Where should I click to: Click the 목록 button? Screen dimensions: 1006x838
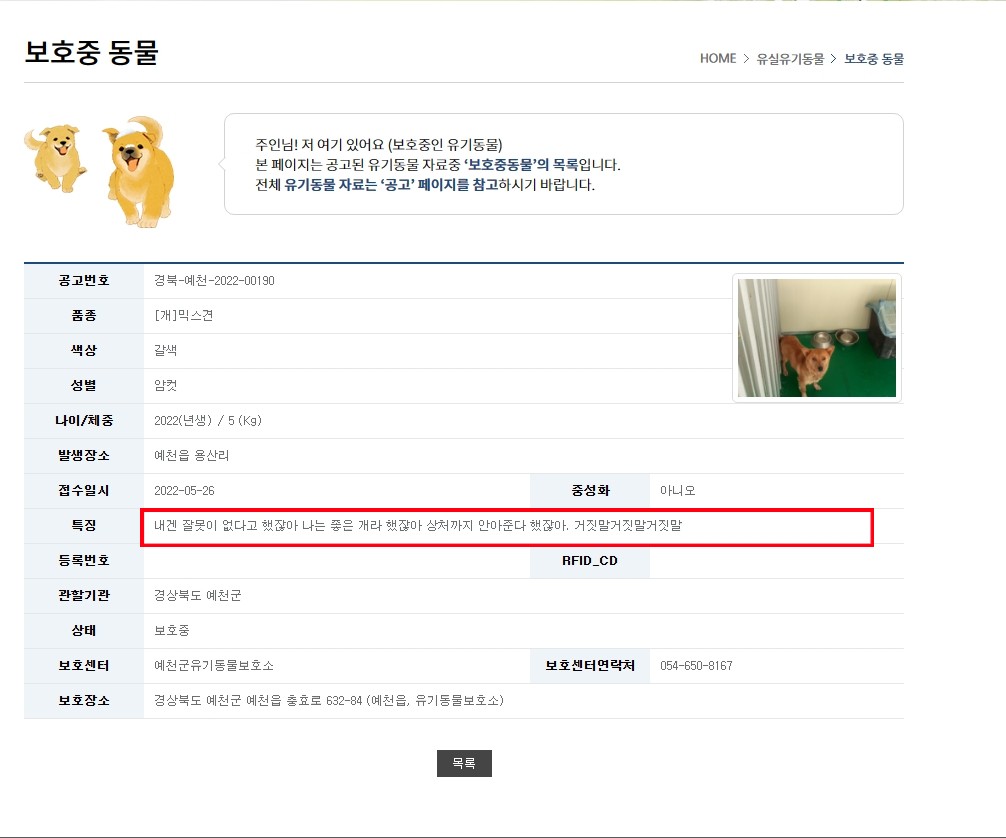[464, 763]
